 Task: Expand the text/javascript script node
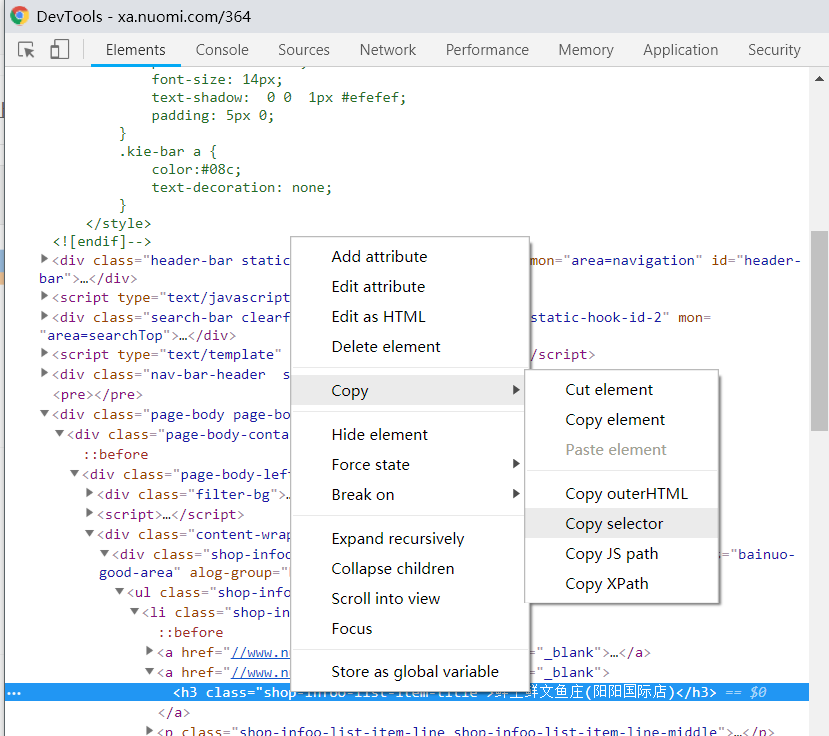44,296
